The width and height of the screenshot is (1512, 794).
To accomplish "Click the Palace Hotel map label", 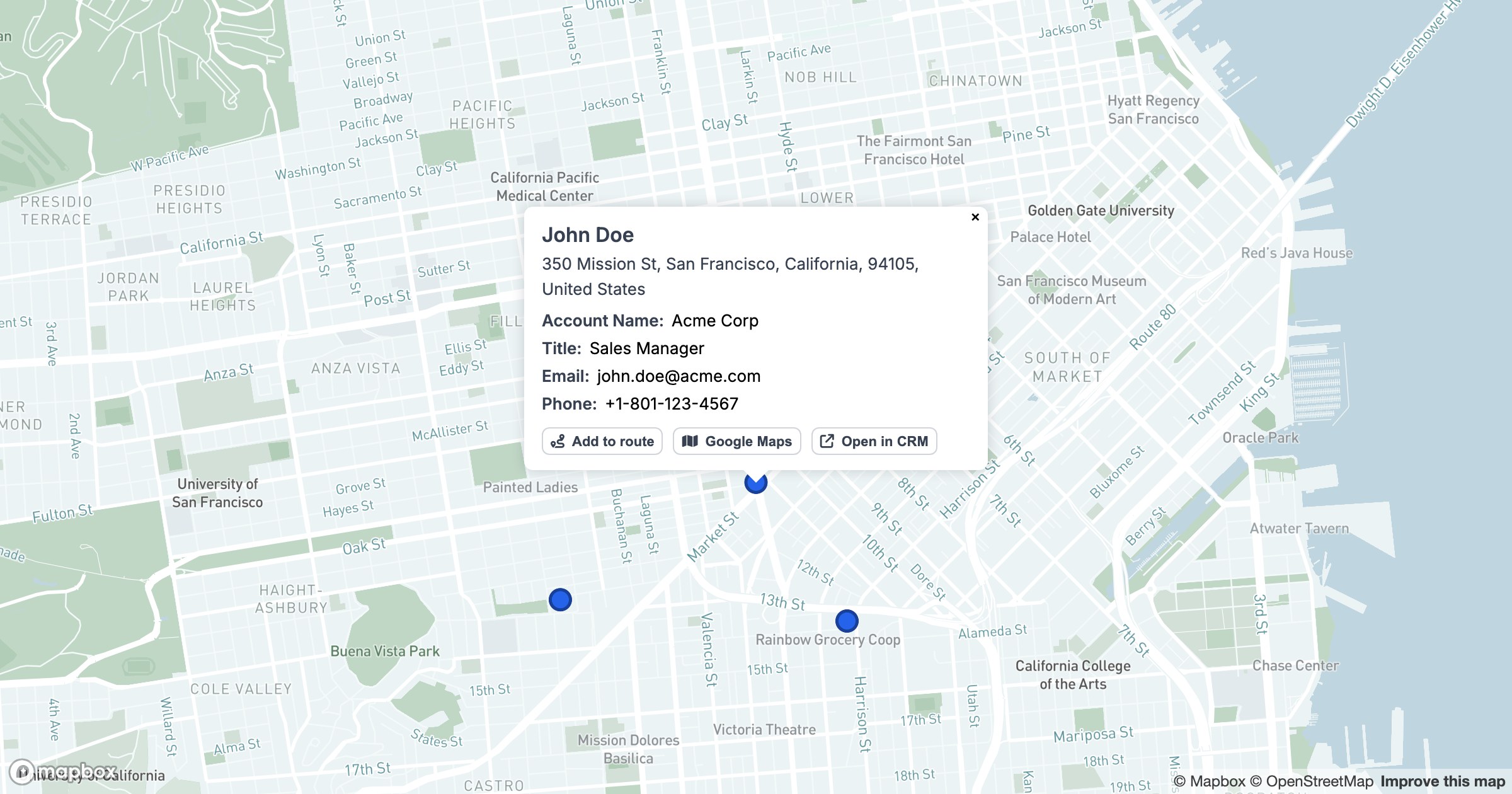I will pos(1050,237).
